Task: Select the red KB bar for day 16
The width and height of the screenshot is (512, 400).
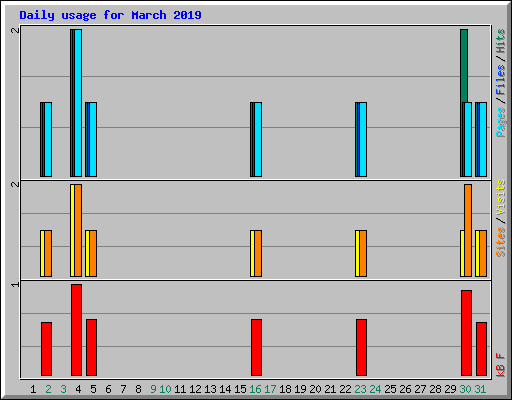Action: pyautogui.click(x=256, y=347)
